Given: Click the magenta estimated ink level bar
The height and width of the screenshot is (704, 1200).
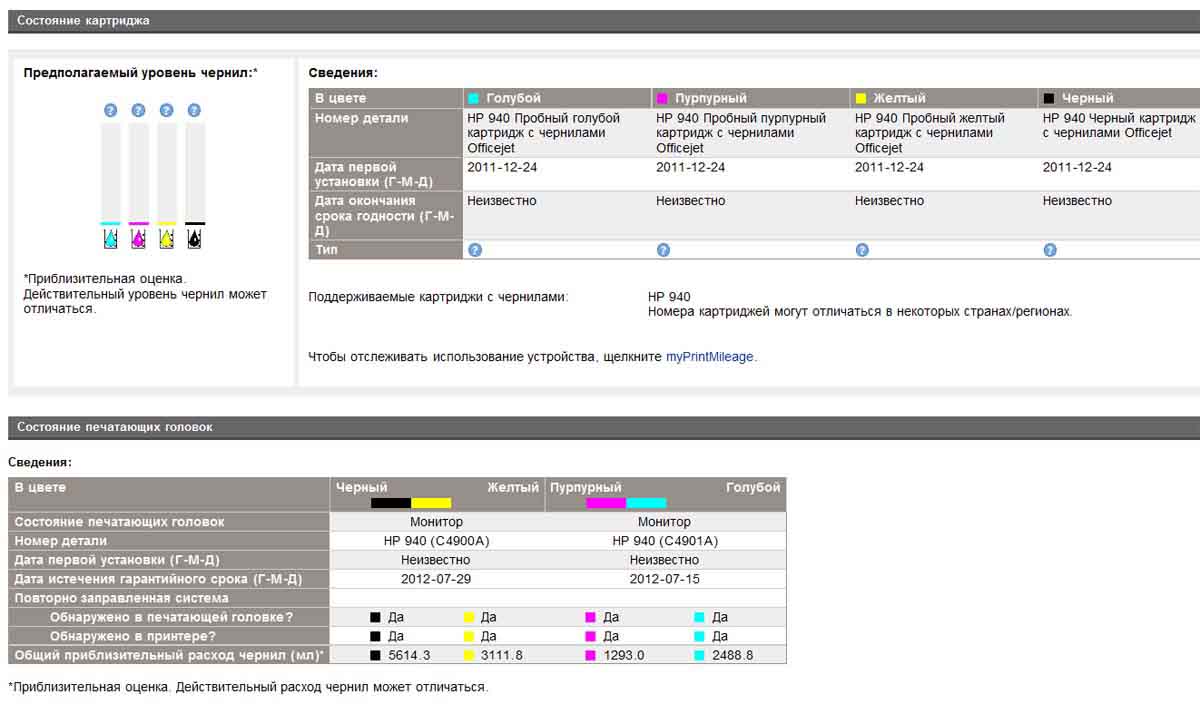Looking at the screenshot, I should 139,174.
